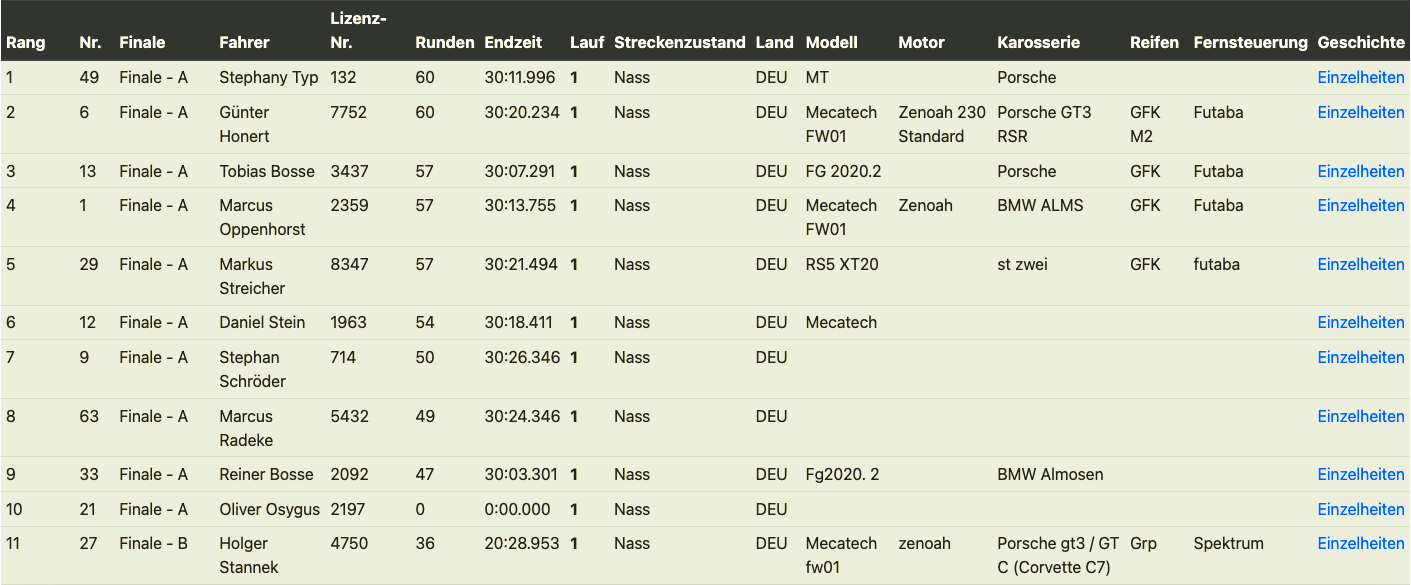
Task: Open Einzelheiten for Markus Streicher
Action: pos(1361,264)
